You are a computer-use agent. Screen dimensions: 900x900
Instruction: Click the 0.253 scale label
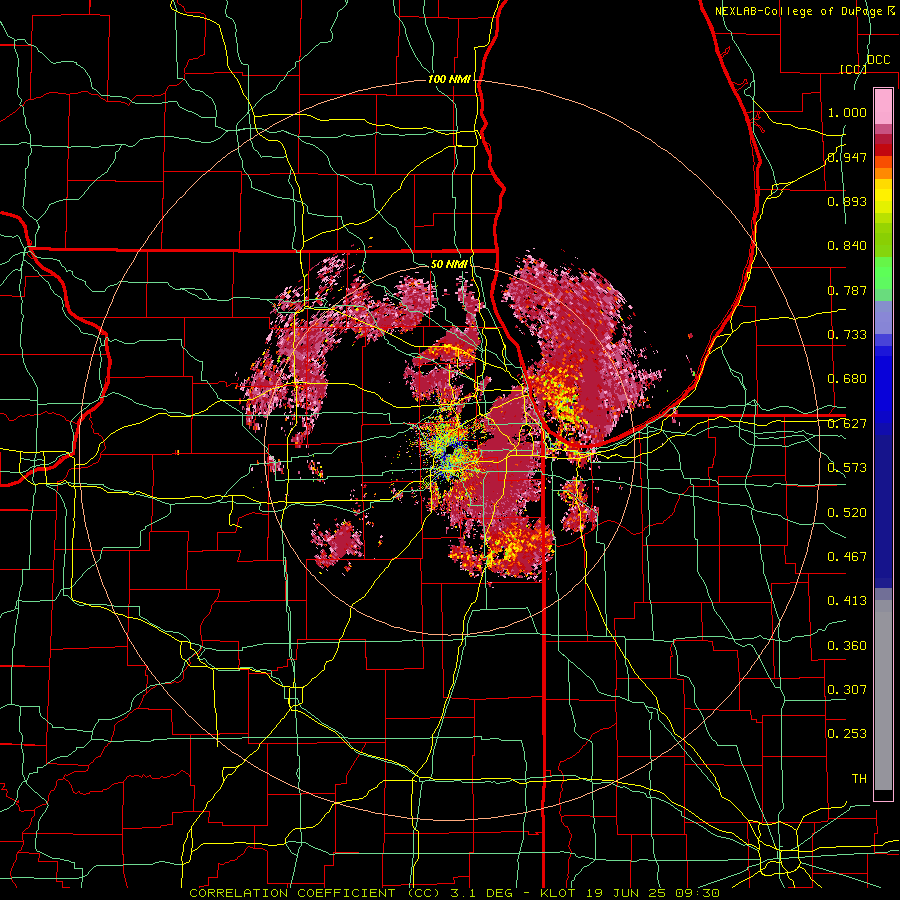click(847, 734)
